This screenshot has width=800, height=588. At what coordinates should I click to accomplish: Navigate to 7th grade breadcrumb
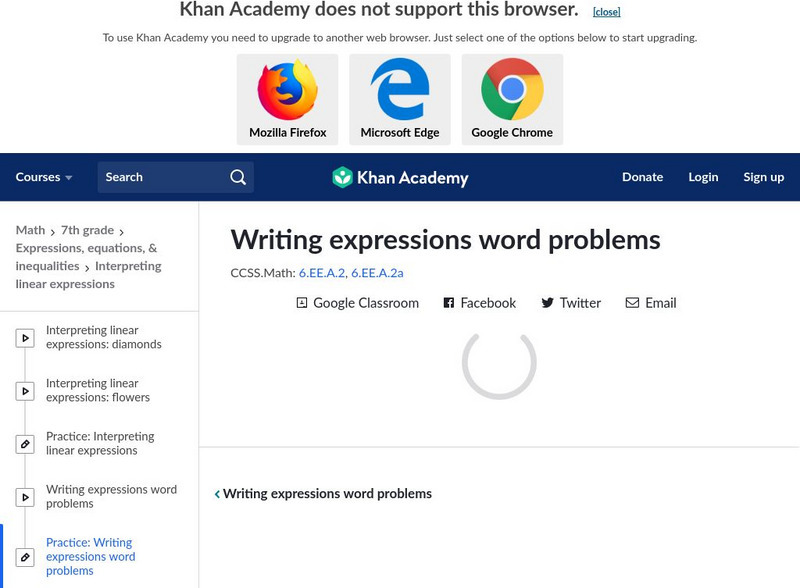(x=87, y=230)
